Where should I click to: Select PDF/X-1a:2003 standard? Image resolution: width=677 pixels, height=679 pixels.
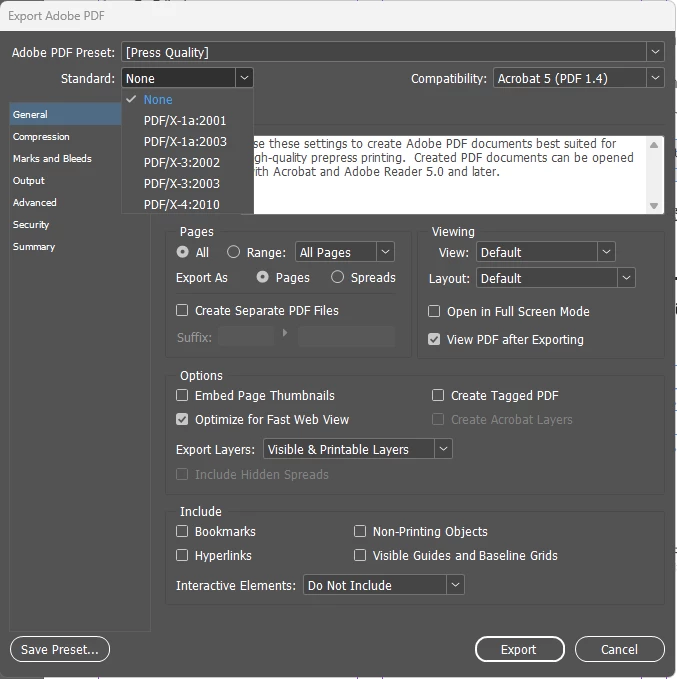pos(187,142)
